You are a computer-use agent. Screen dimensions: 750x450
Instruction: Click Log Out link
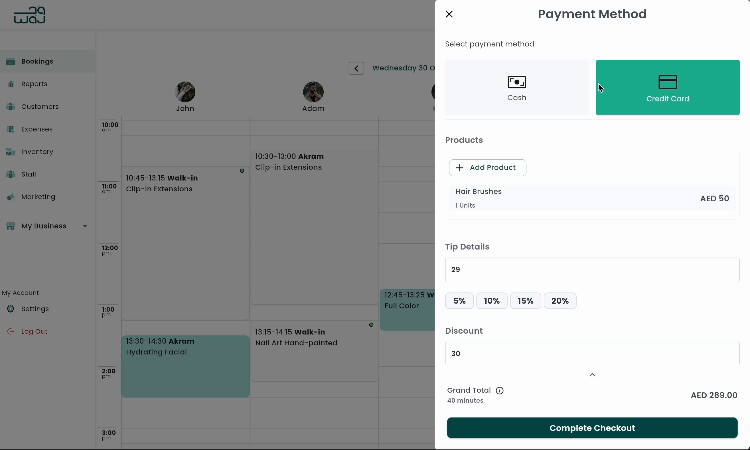point(34,331)
